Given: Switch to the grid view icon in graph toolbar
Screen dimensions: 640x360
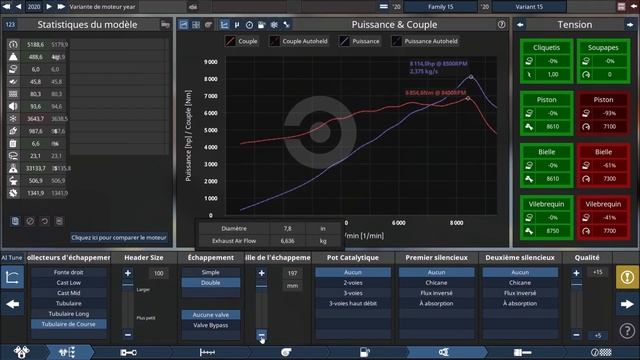Looking at the screenshot, I should (196, 24).
